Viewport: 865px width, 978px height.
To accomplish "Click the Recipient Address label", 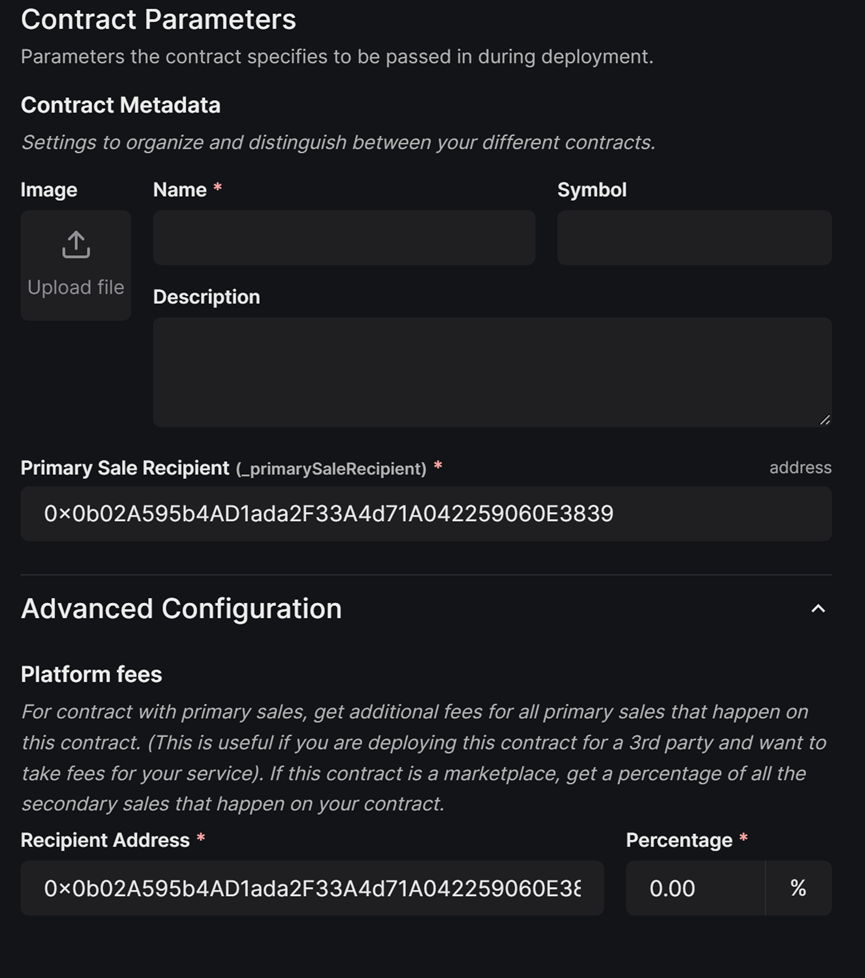I will pyautogui.click(x=105, y=840).
